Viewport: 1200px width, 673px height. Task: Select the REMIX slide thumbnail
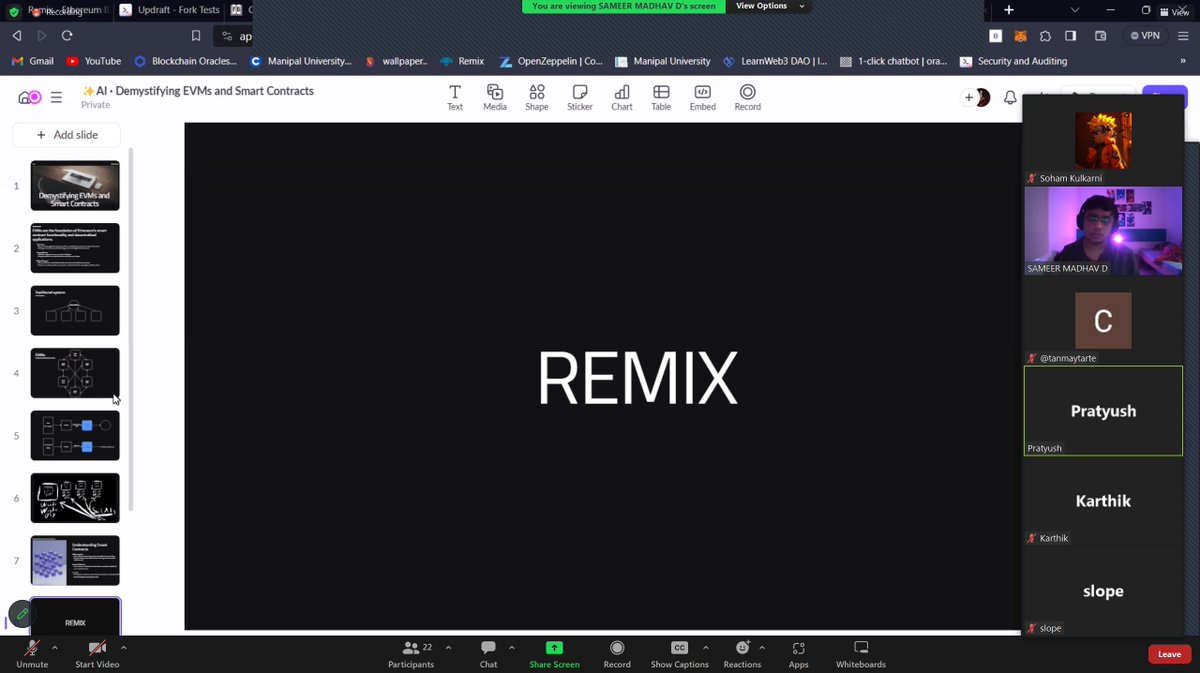(x=75, y=617)
